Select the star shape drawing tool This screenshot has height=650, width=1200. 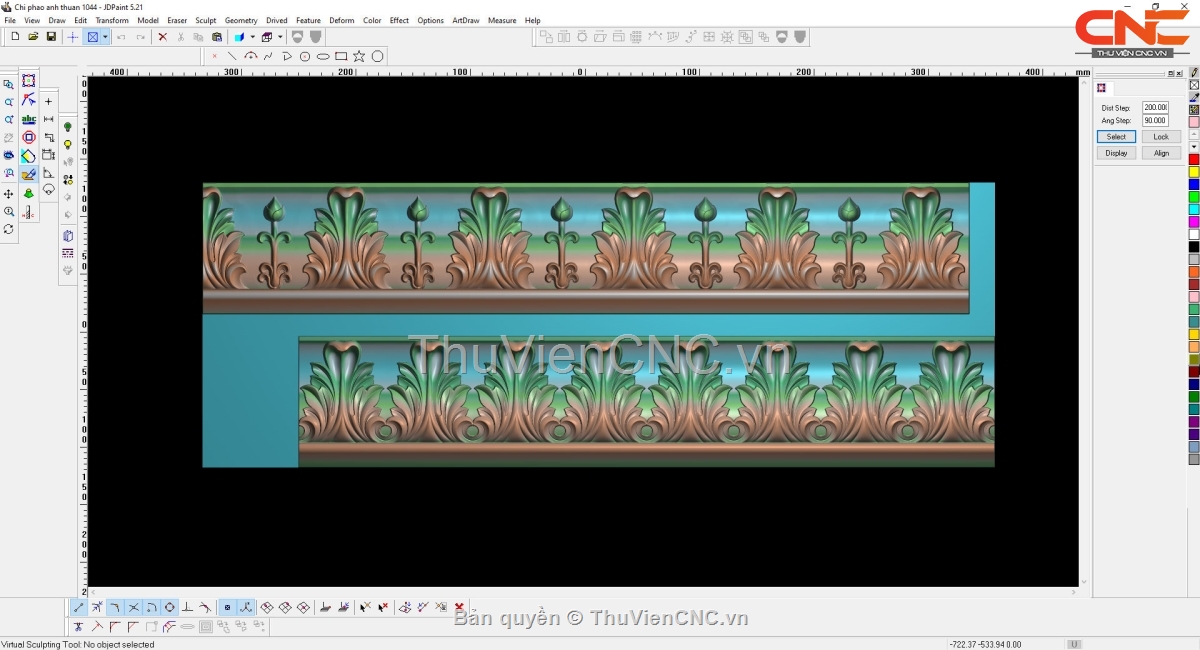359,57
